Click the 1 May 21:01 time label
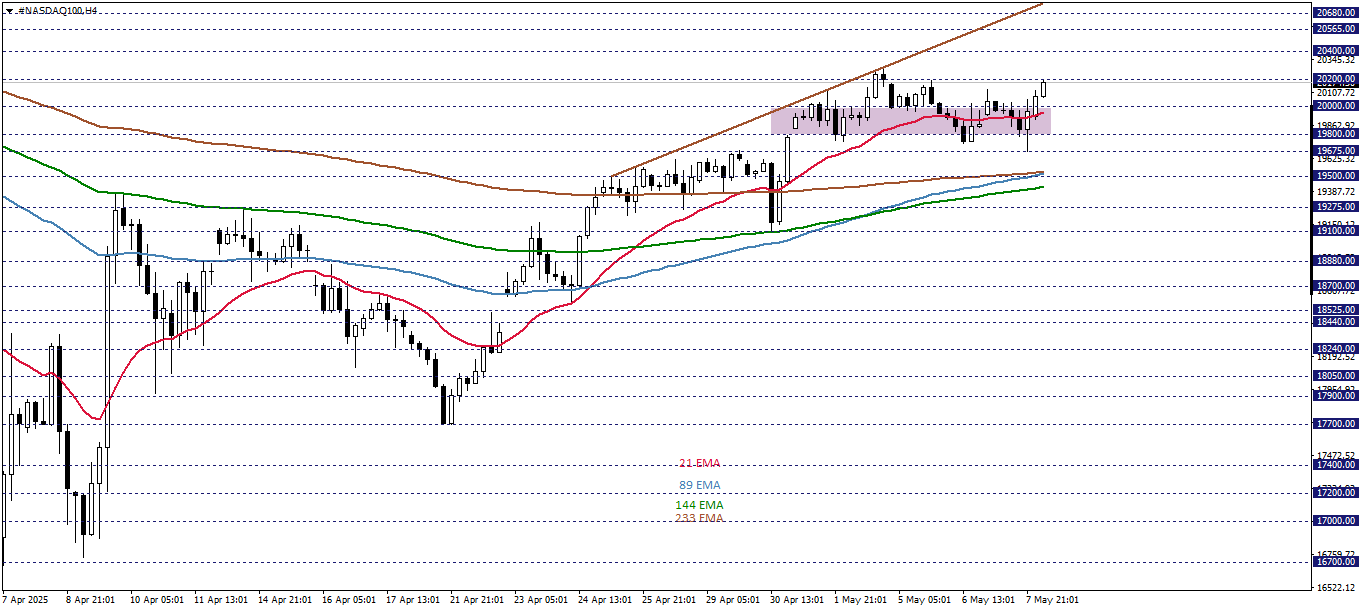Viewport: 1362px width, 611px height. pyautogui.click(x=860, y=601)
